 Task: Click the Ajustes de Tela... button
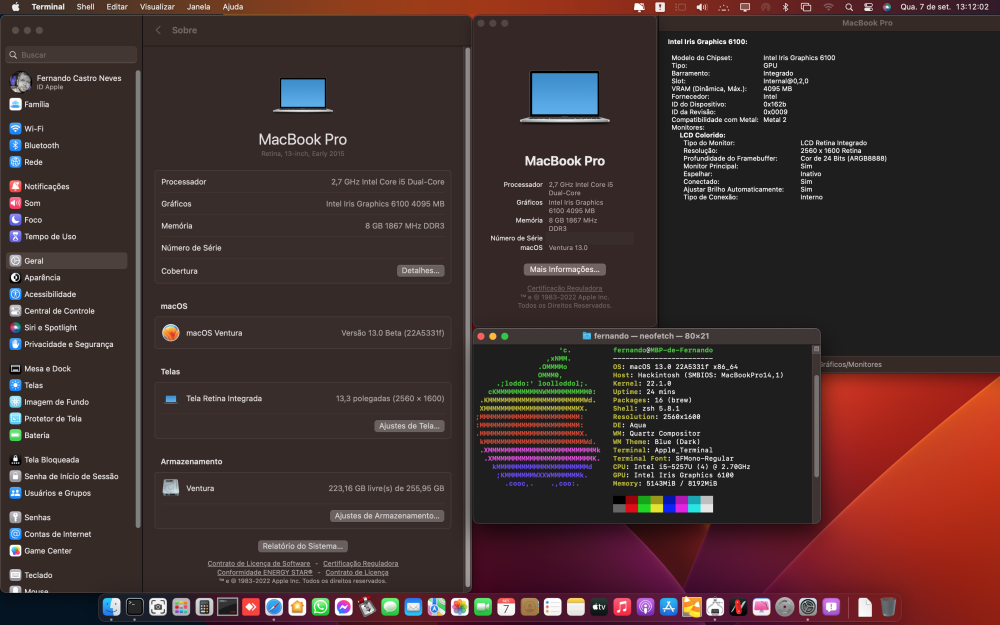coord(409,426)
